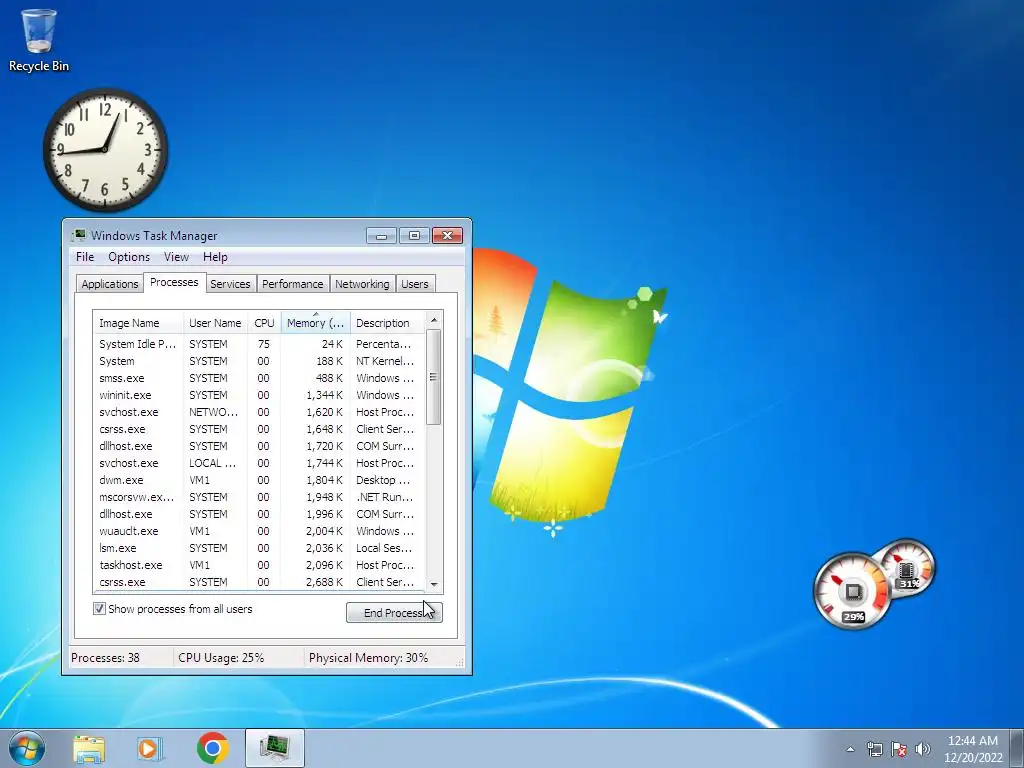Open the Options menu
The width and height of the screenshot is (1024, 768).
point(129,257)
